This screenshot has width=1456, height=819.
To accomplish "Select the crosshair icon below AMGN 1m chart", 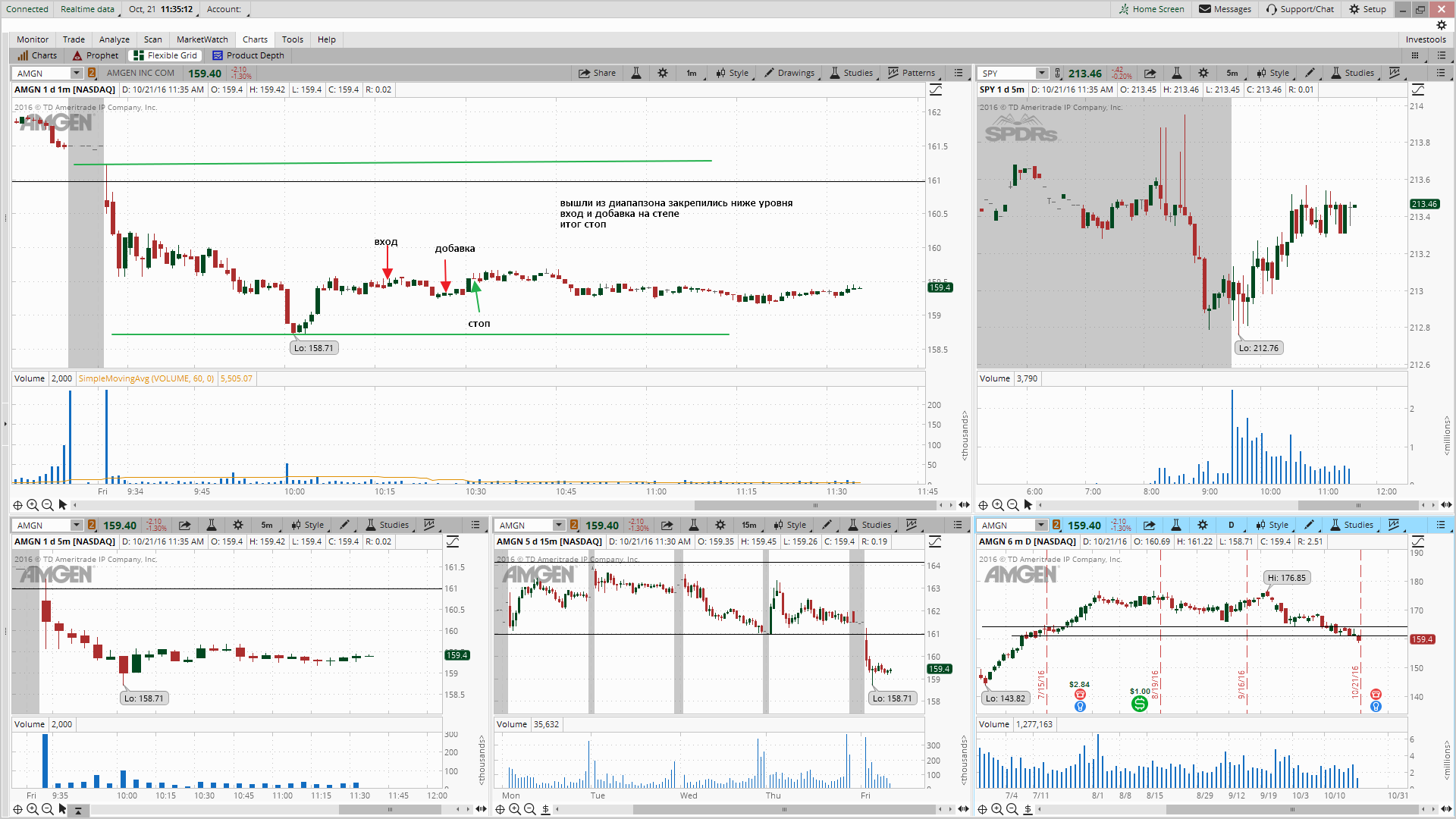I will [17, 505].
